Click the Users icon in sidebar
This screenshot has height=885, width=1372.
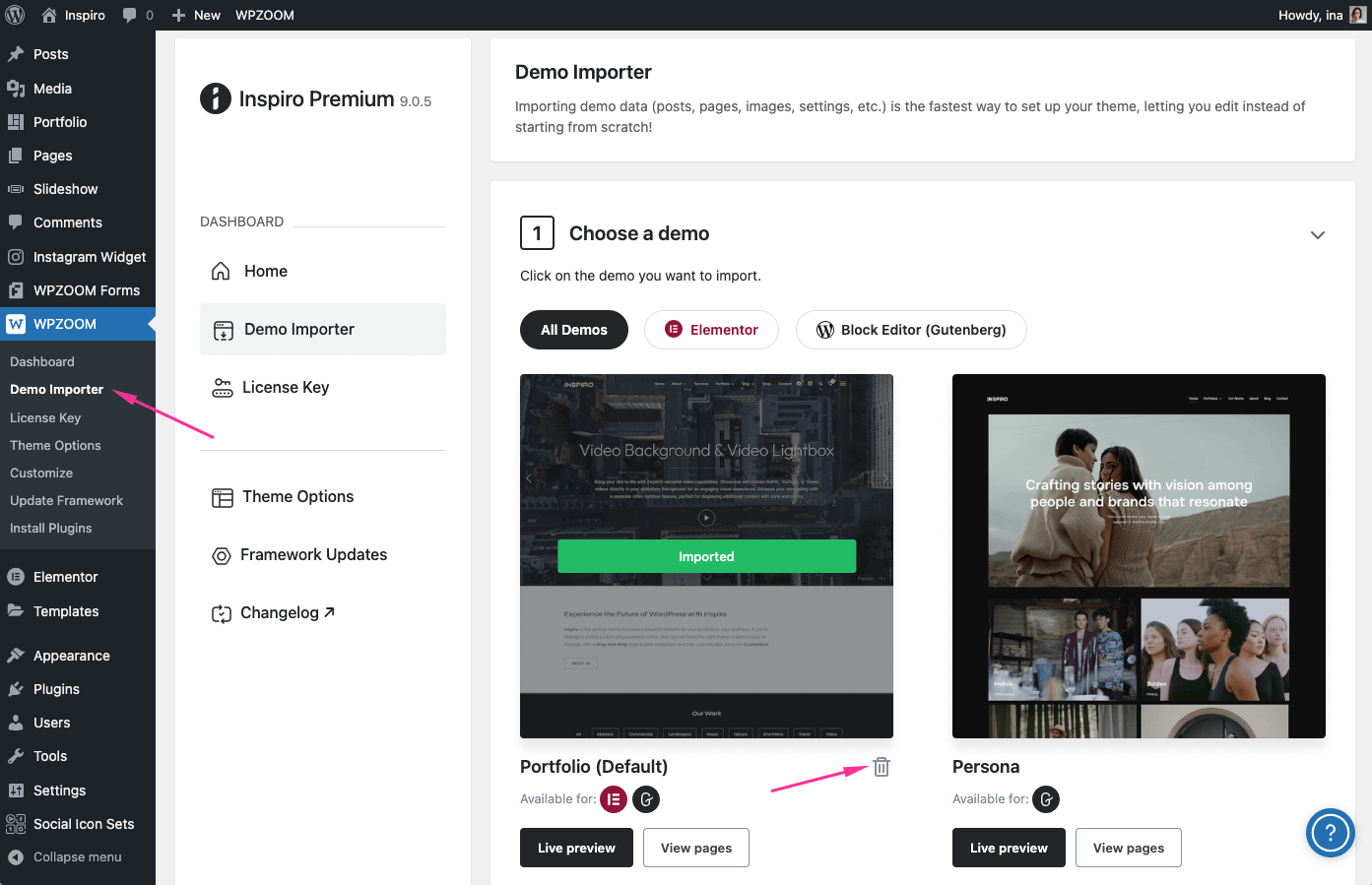click(x=16, y=723)
